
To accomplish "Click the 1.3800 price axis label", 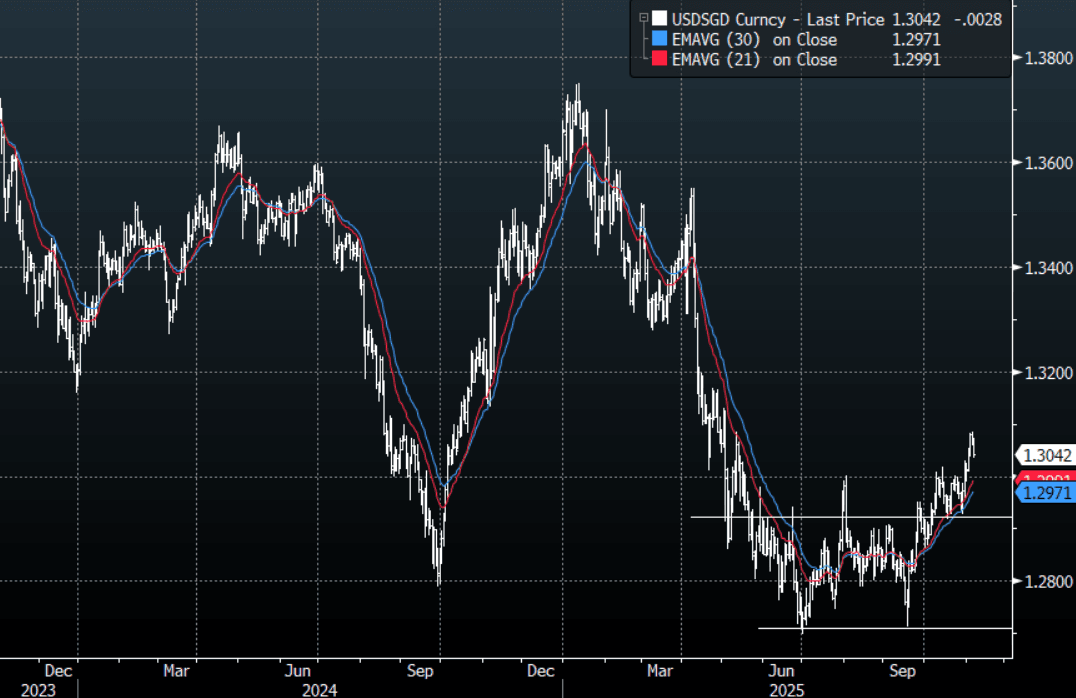I will (x=1048, y=58).
